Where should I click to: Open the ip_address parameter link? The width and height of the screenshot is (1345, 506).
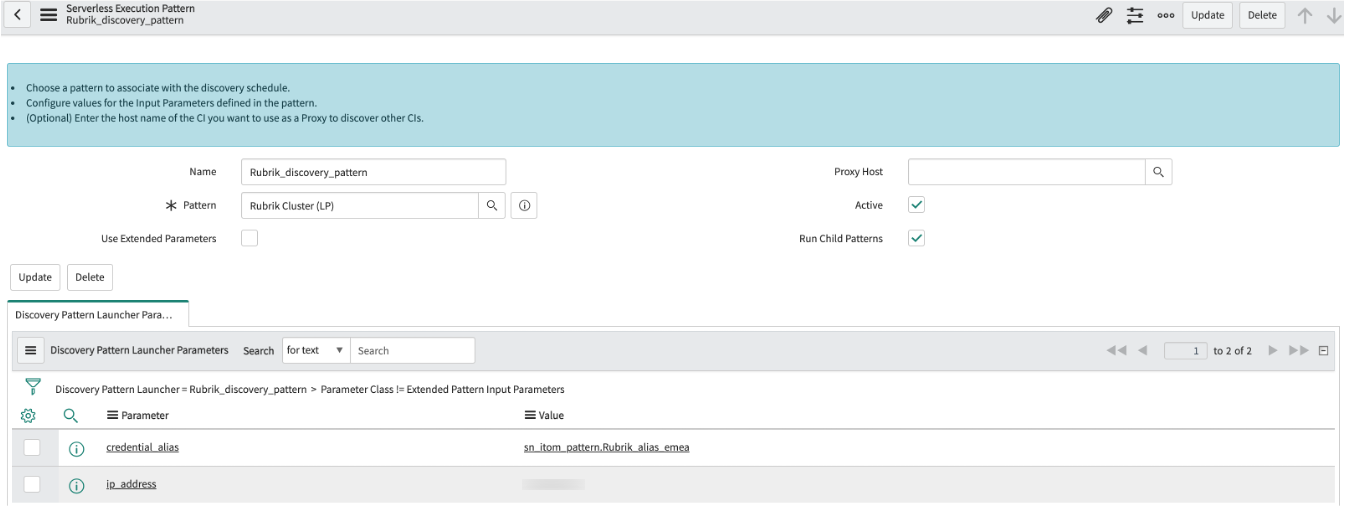click(131, 484)
